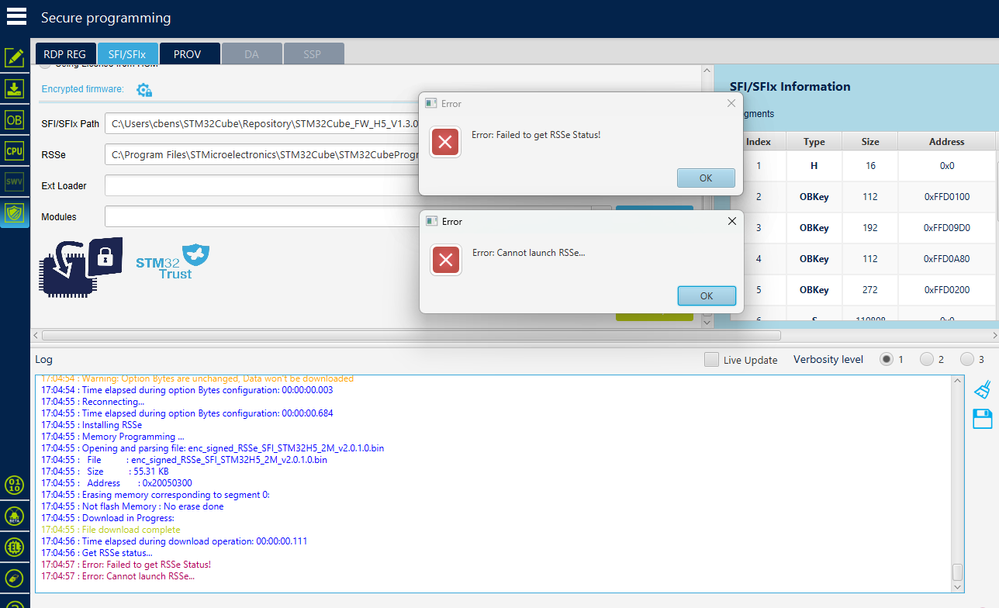Open the beta bug sidebar icon

pos(14,516)
